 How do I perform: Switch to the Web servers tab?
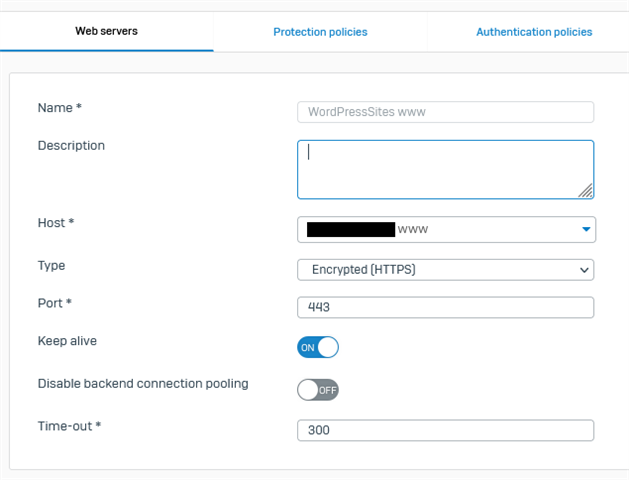106,31
